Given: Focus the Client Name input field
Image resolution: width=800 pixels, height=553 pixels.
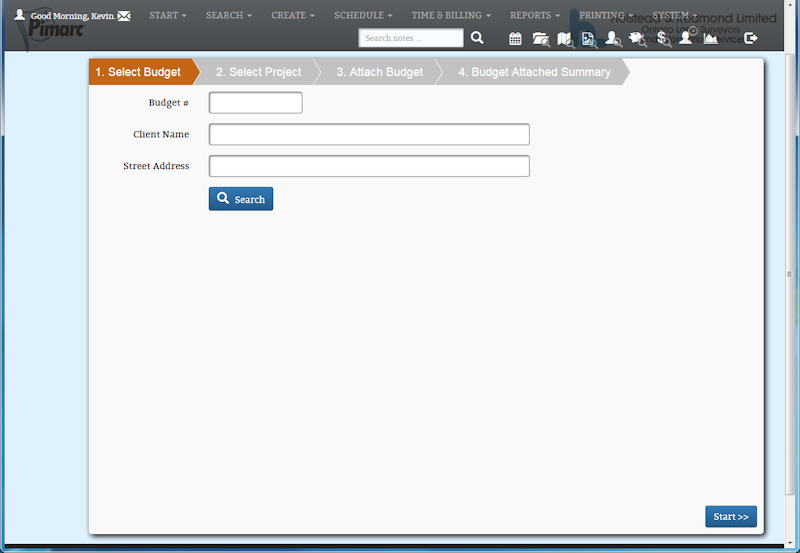Looking at the screenshot, I should pos(369,134).
